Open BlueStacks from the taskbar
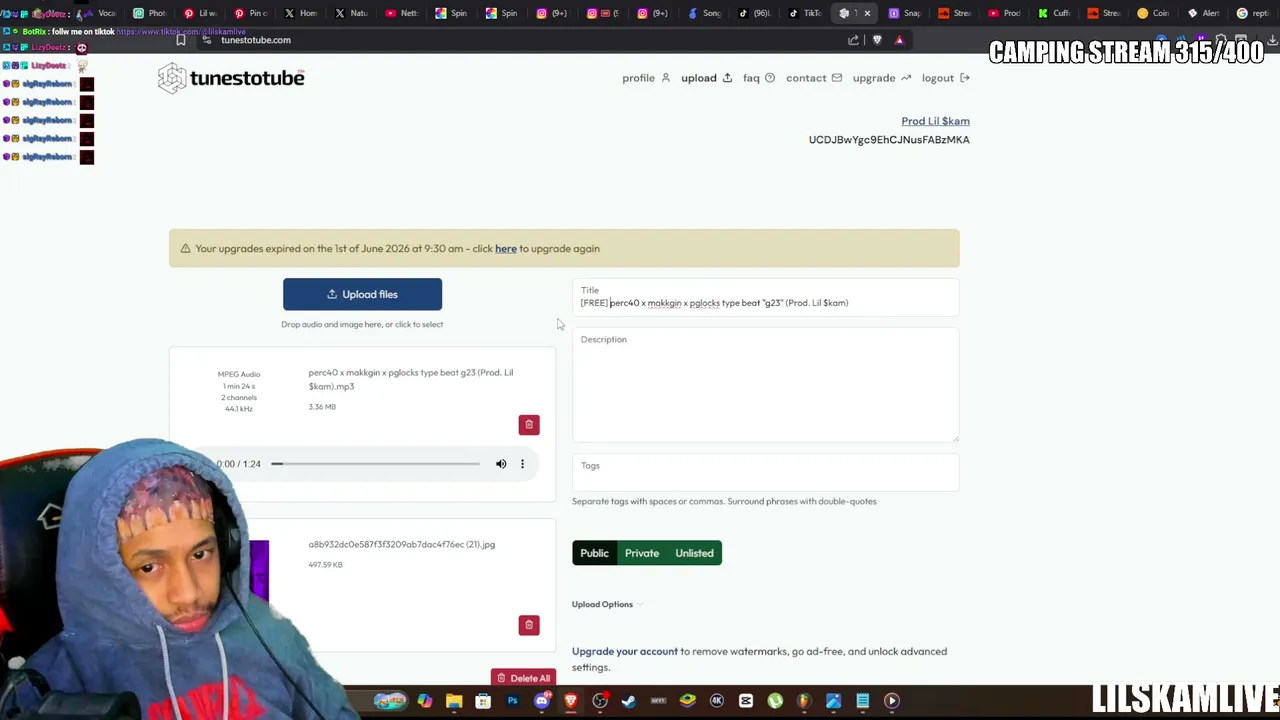The height and width of the screenshot is (720, 1280). coord(688,701)
